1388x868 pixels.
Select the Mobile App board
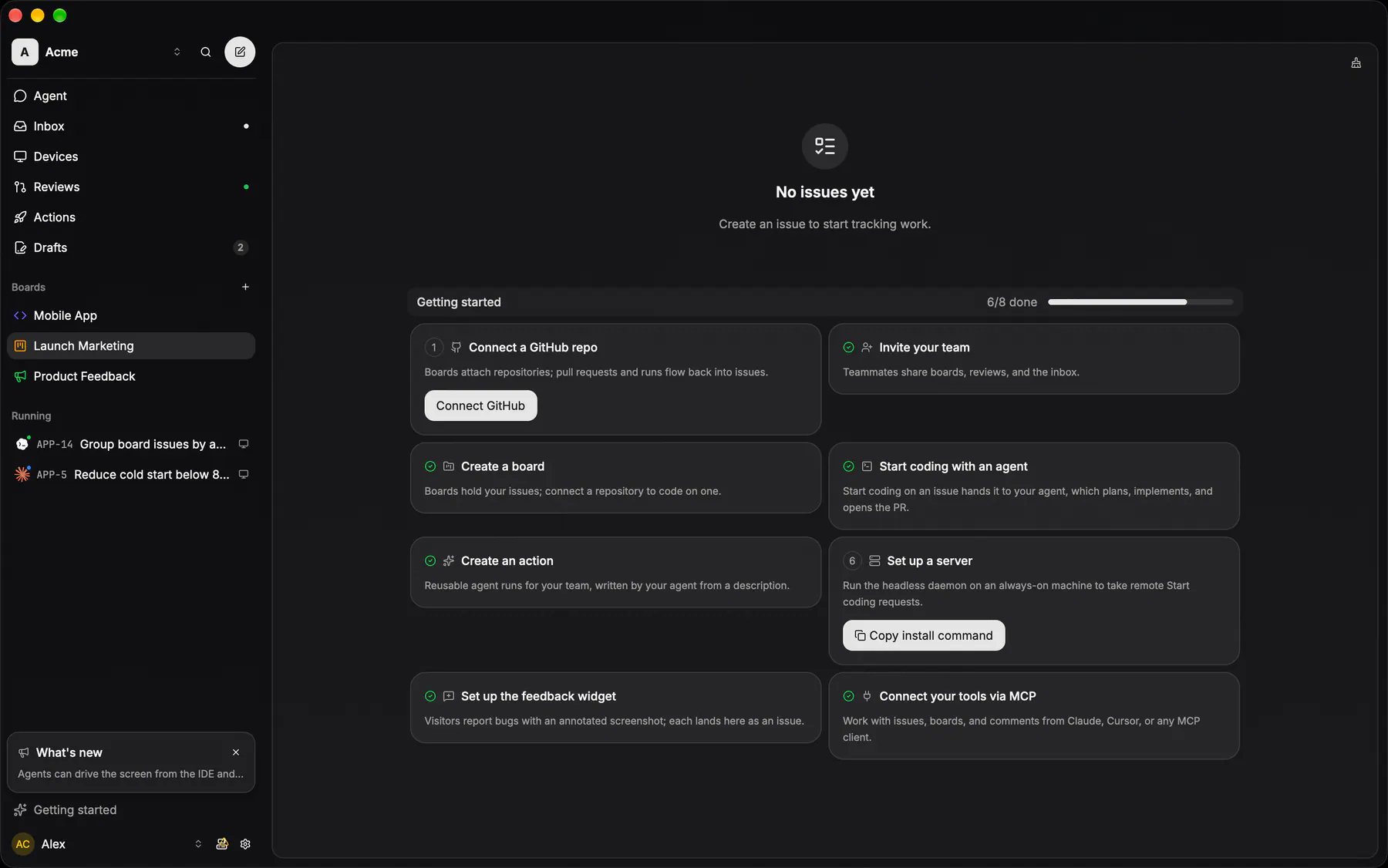coord(131,315)
